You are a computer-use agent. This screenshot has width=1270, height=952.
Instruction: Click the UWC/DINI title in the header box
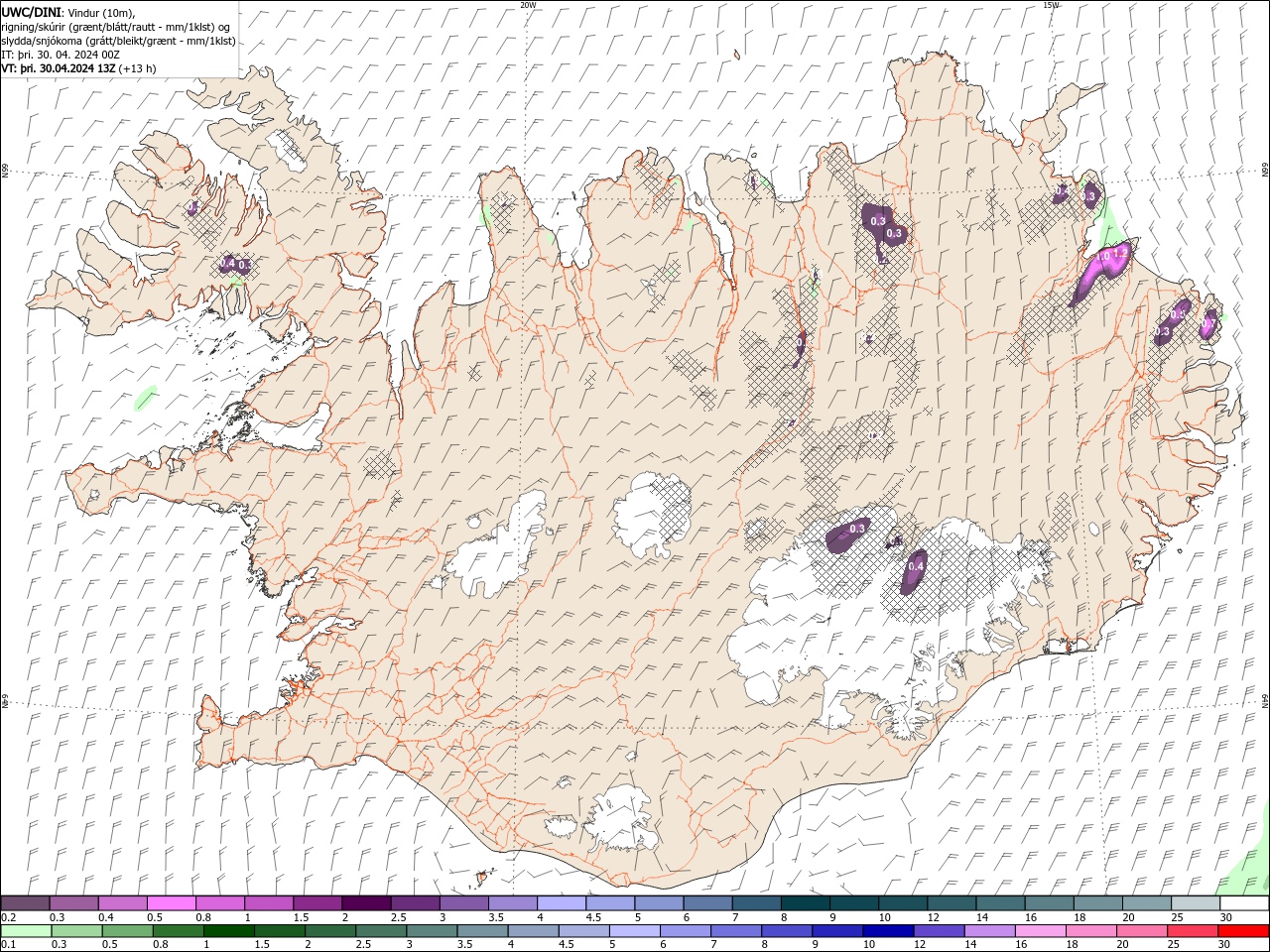(32, 12)
